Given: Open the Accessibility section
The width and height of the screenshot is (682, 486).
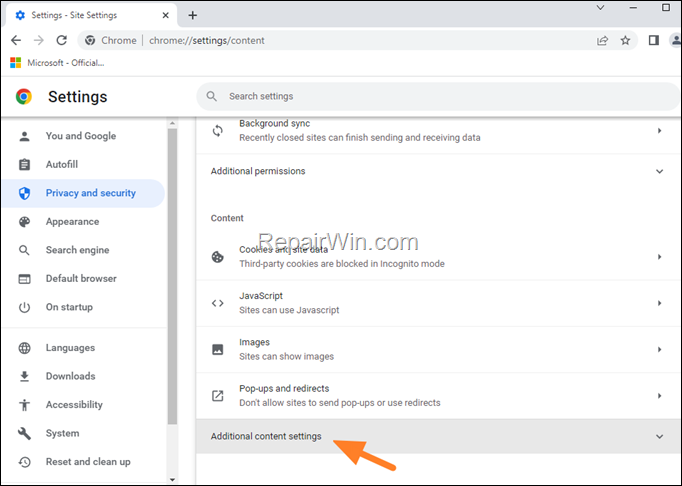Looking at the screenshot, I should pyautogui.click(x=84, y=405).
